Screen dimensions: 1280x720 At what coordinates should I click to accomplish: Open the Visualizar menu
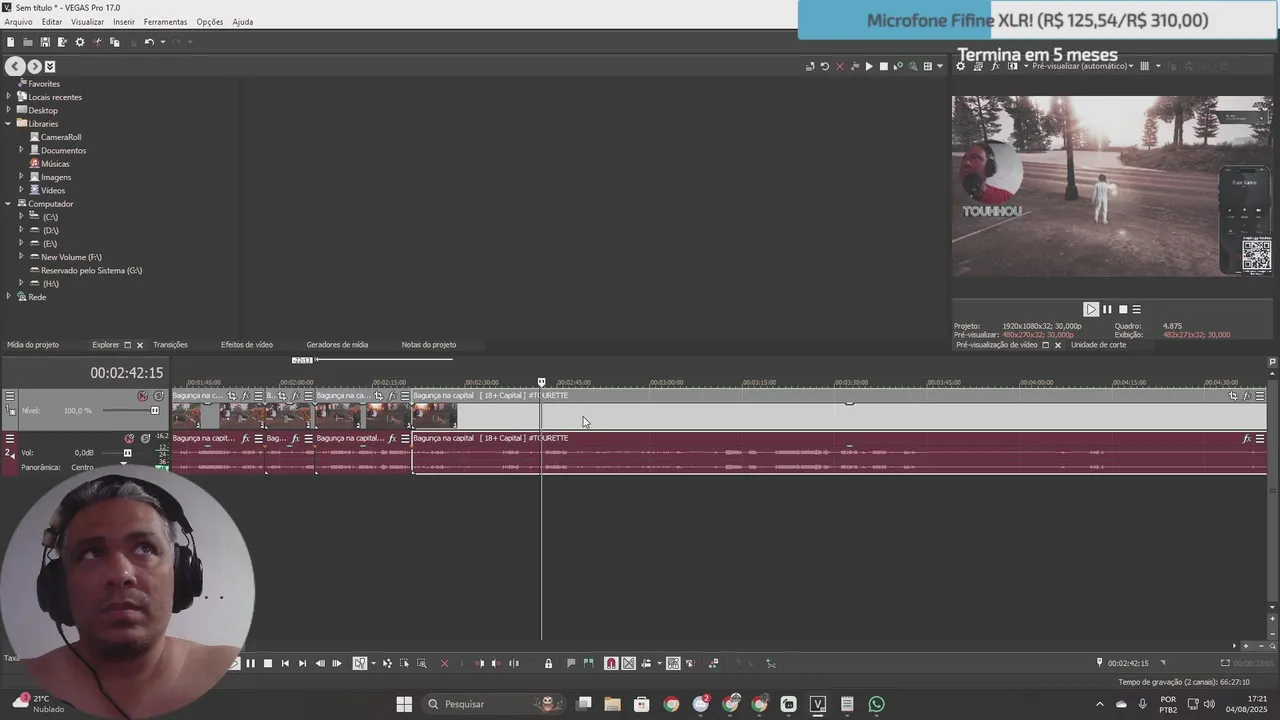click(x=87, y=22)
